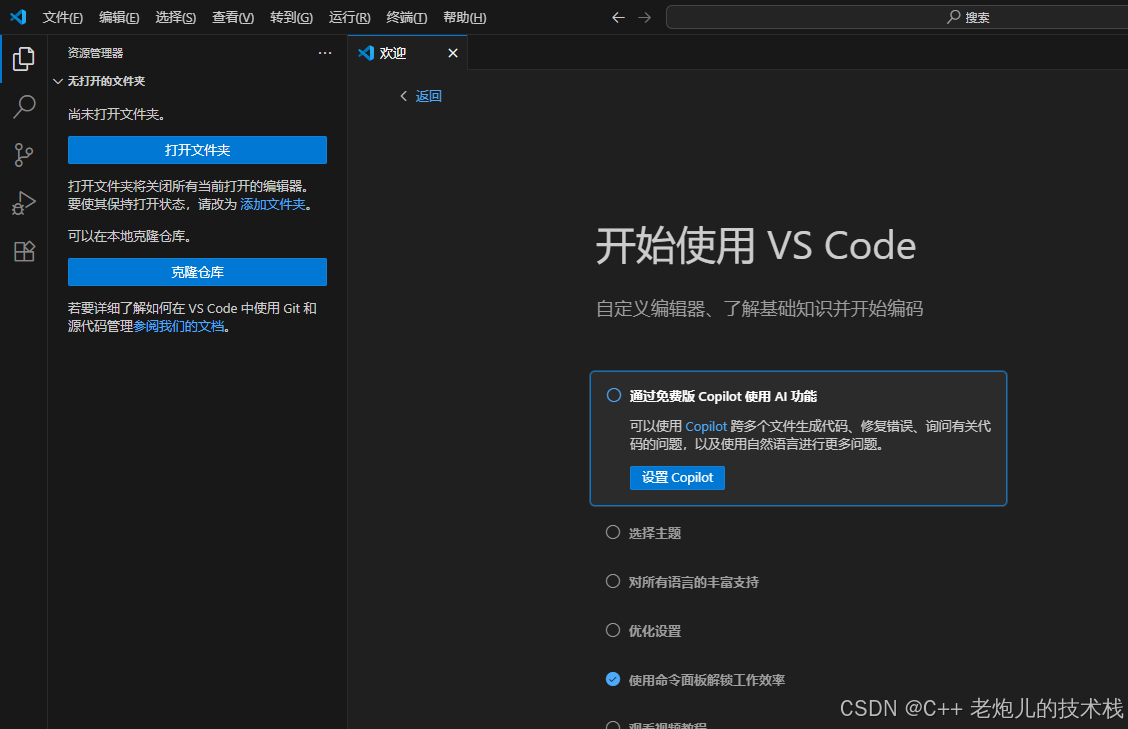Click the chevron beside 返回

(404, 96)
